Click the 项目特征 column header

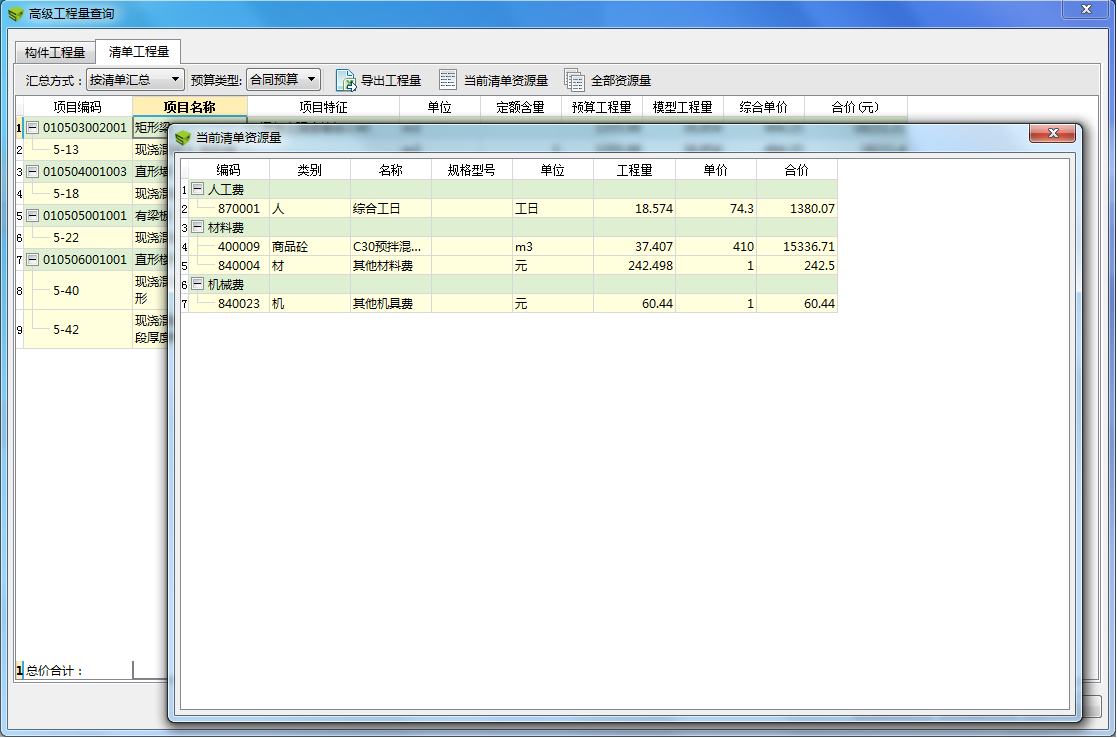(x=323, y=107)
